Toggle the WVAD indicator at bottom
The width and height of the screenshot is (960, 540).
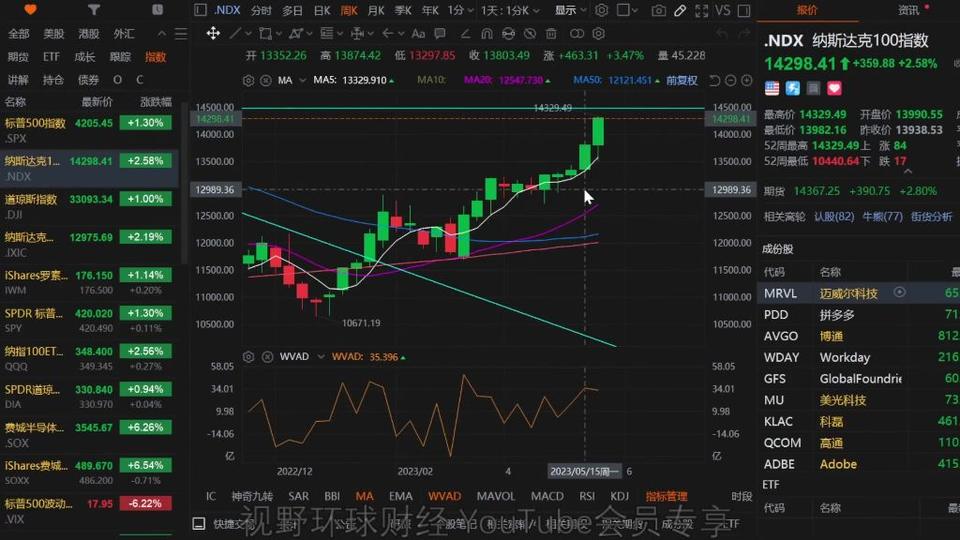(444, 496)
